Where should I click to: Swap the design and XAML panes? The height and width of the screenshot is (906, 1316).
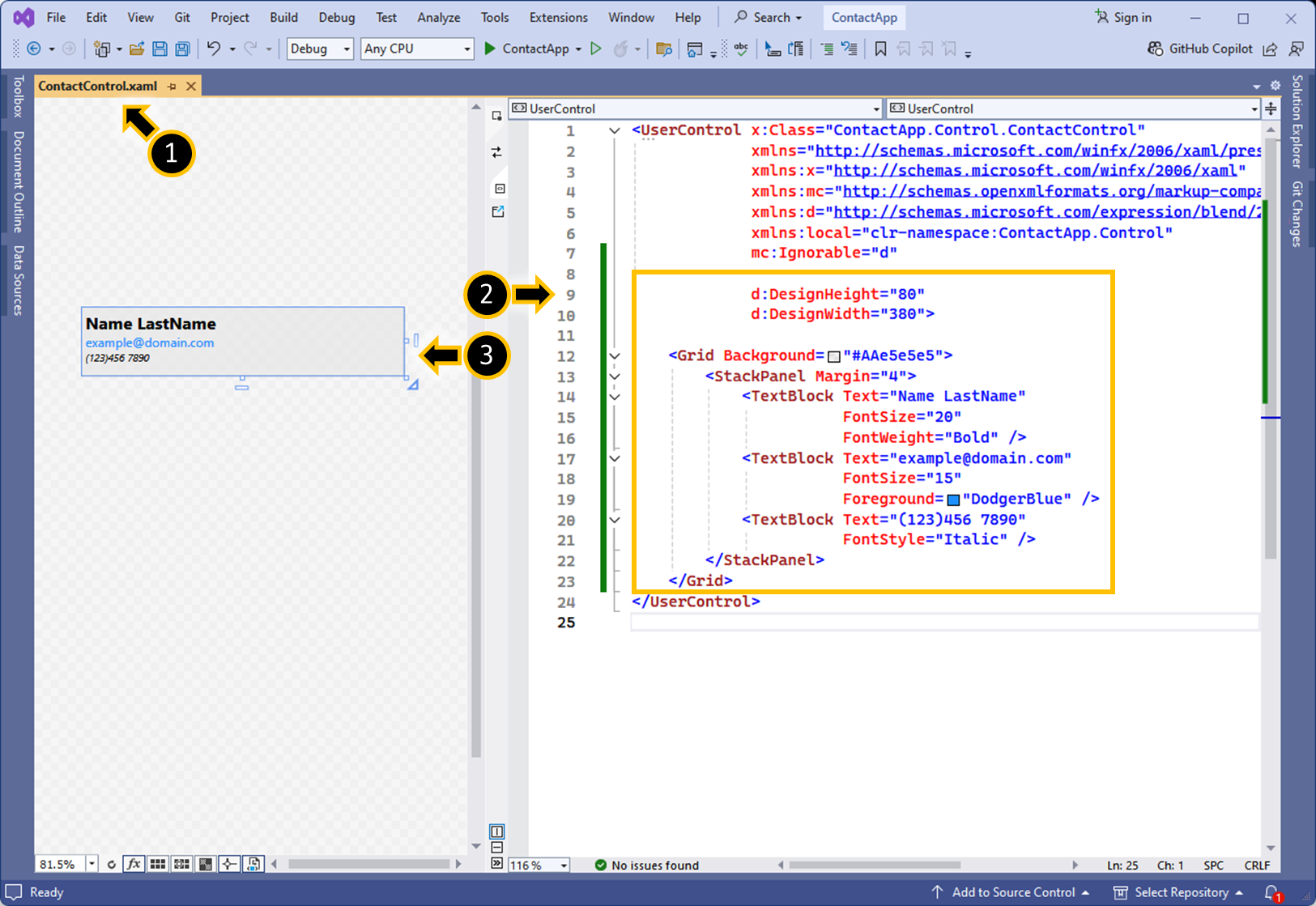[496, 152]
